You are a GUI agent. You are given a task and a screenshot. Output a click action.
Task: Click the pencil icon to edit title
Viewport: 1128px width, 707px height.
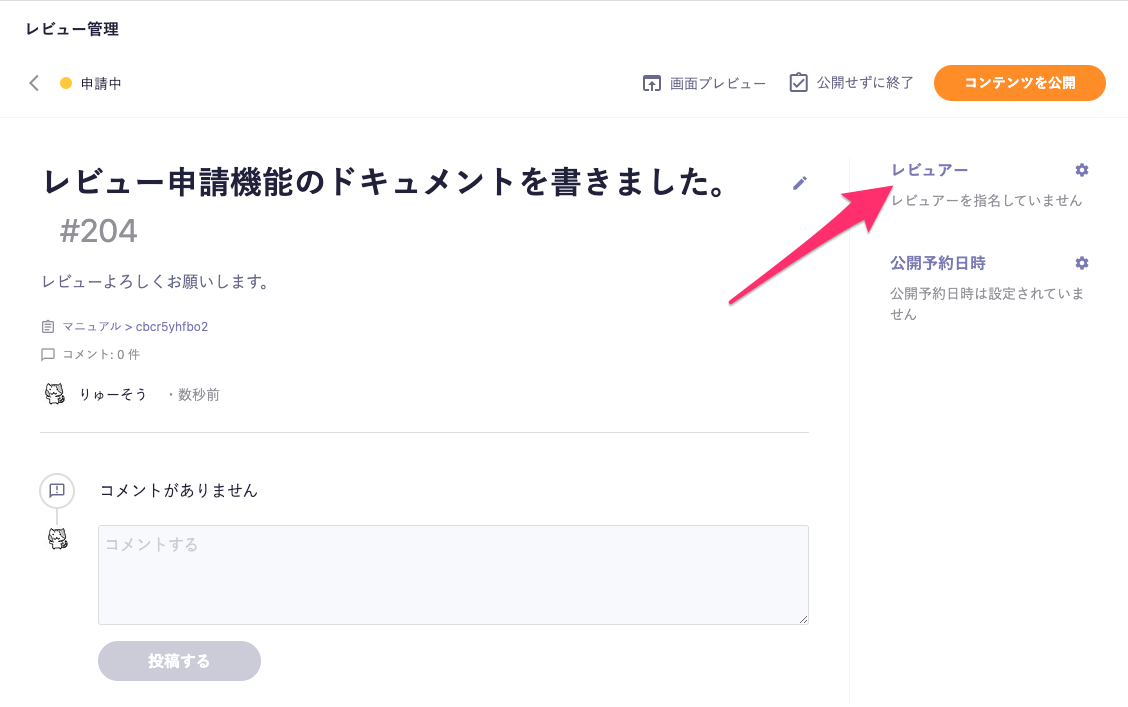[x=799, y=183]
